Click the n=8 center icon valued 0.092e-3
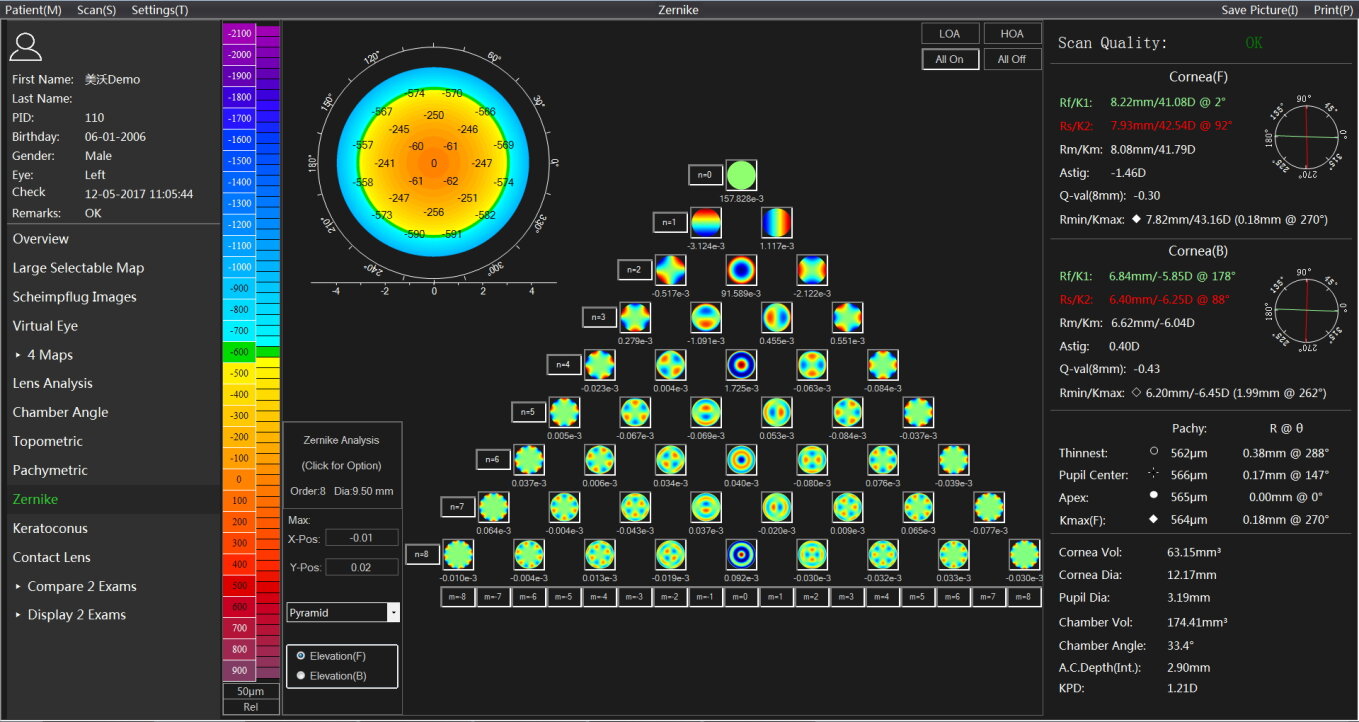1359x722 pixels. point(741,555)
